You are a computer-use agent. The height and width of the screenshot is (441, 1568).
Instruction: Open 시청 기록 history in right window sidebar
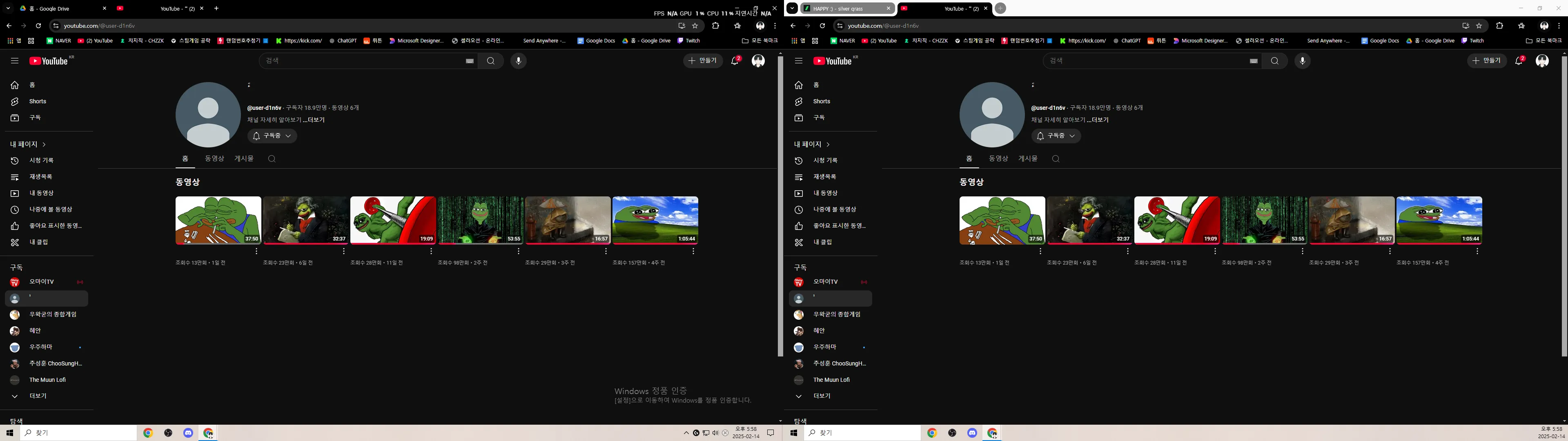825,160
